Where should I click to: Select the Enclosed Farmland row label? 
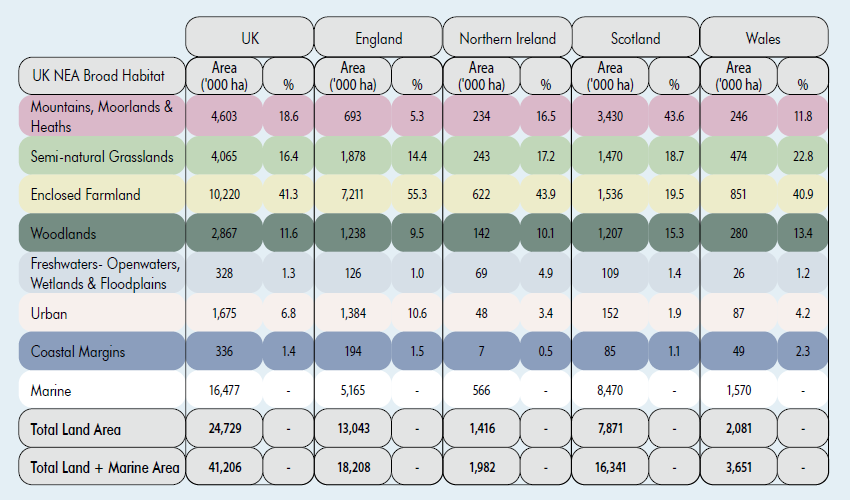[85, 195]
